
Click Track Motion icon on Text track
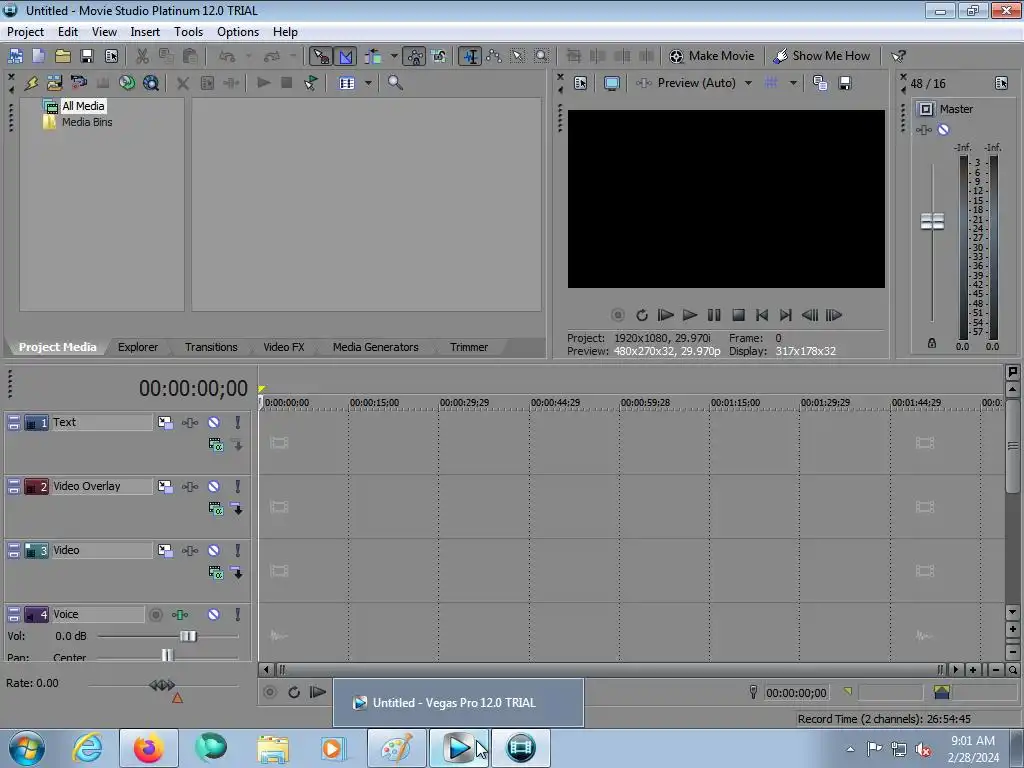coord(165,423)
